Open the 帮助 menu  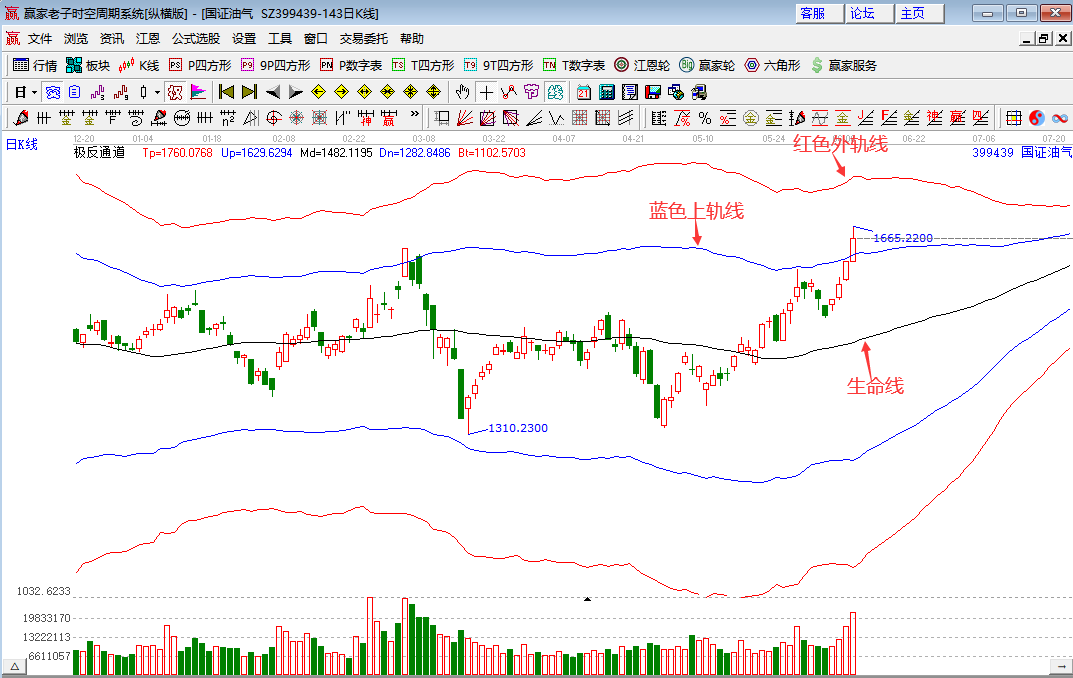[412, 38]
